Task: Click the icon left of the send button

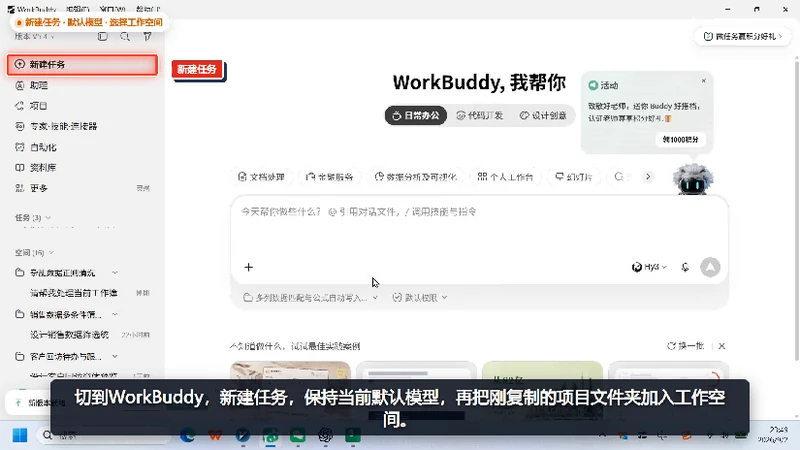Action: tap(685, 267)
